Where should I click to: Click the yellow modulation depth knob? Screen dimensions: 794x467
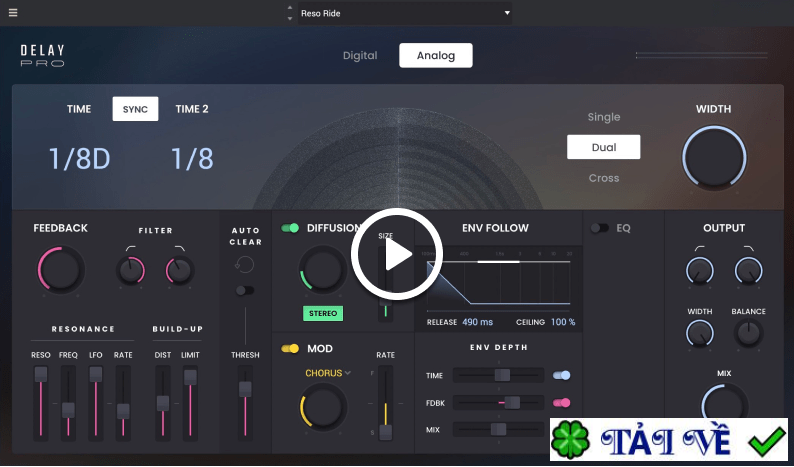(323, 407)
